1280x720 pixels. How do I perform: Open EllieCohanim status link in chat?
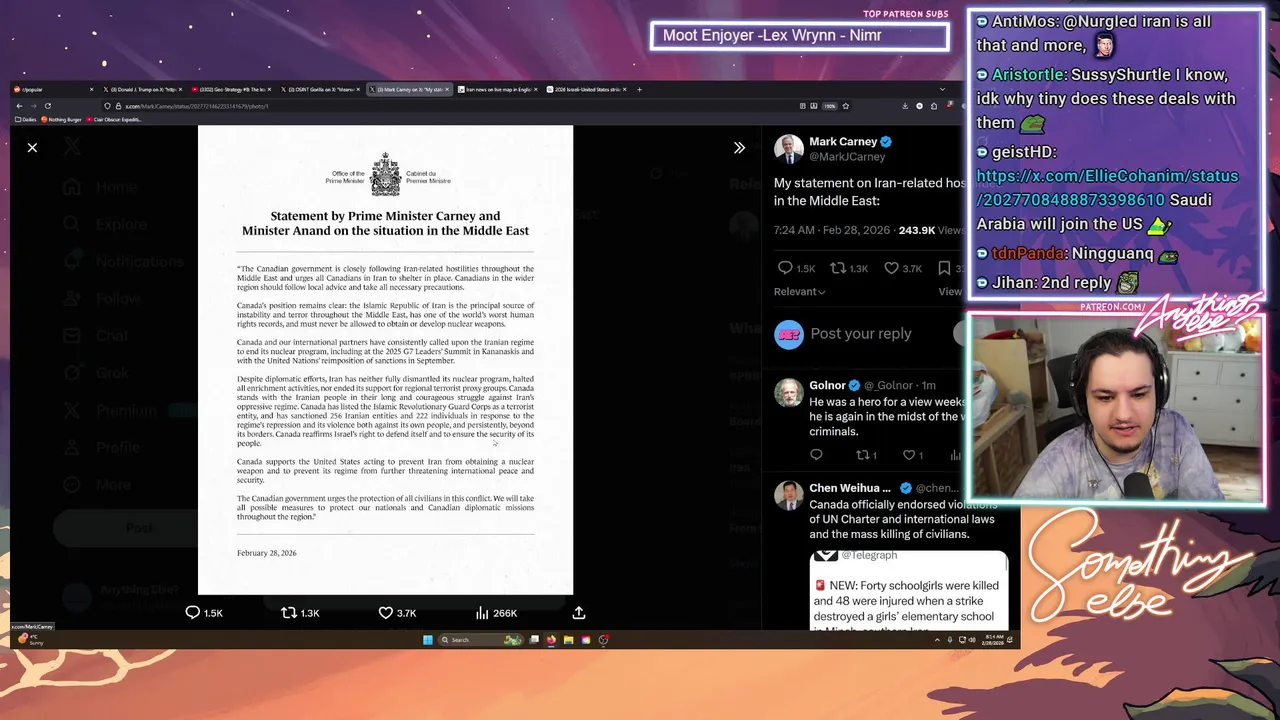pos(1107,188)
